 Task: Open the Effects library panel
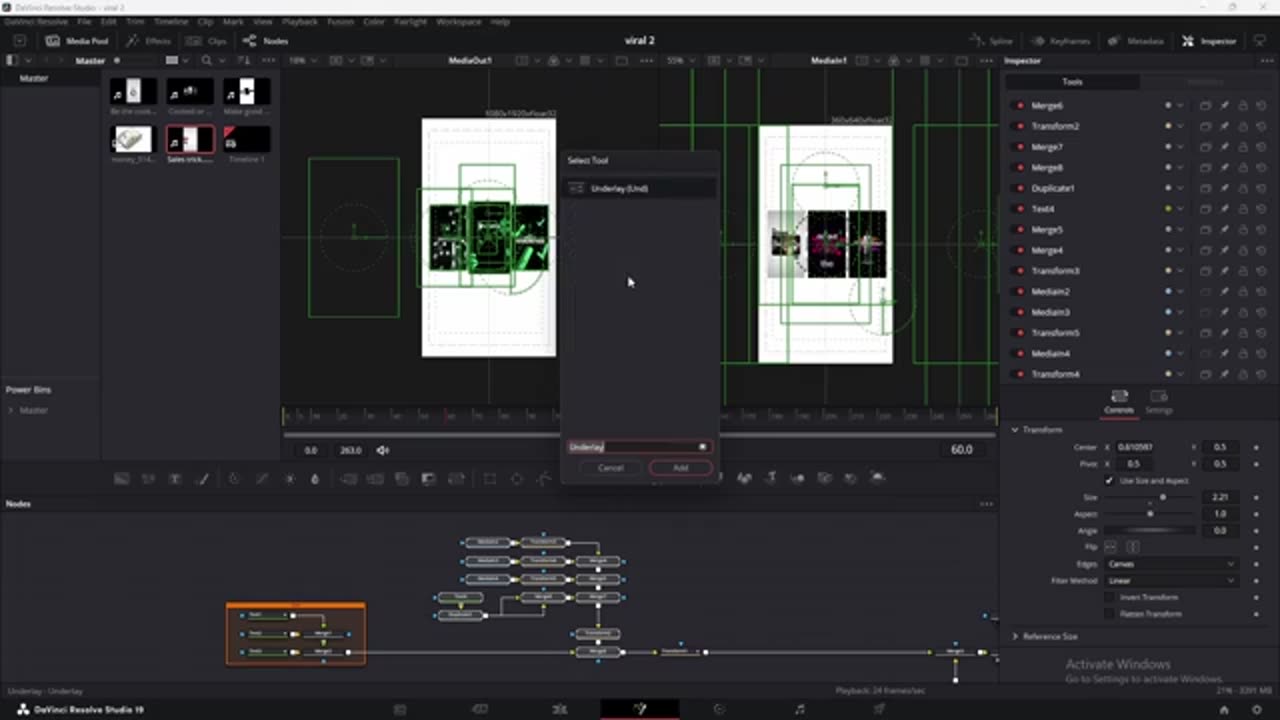(x=148, y=41)
